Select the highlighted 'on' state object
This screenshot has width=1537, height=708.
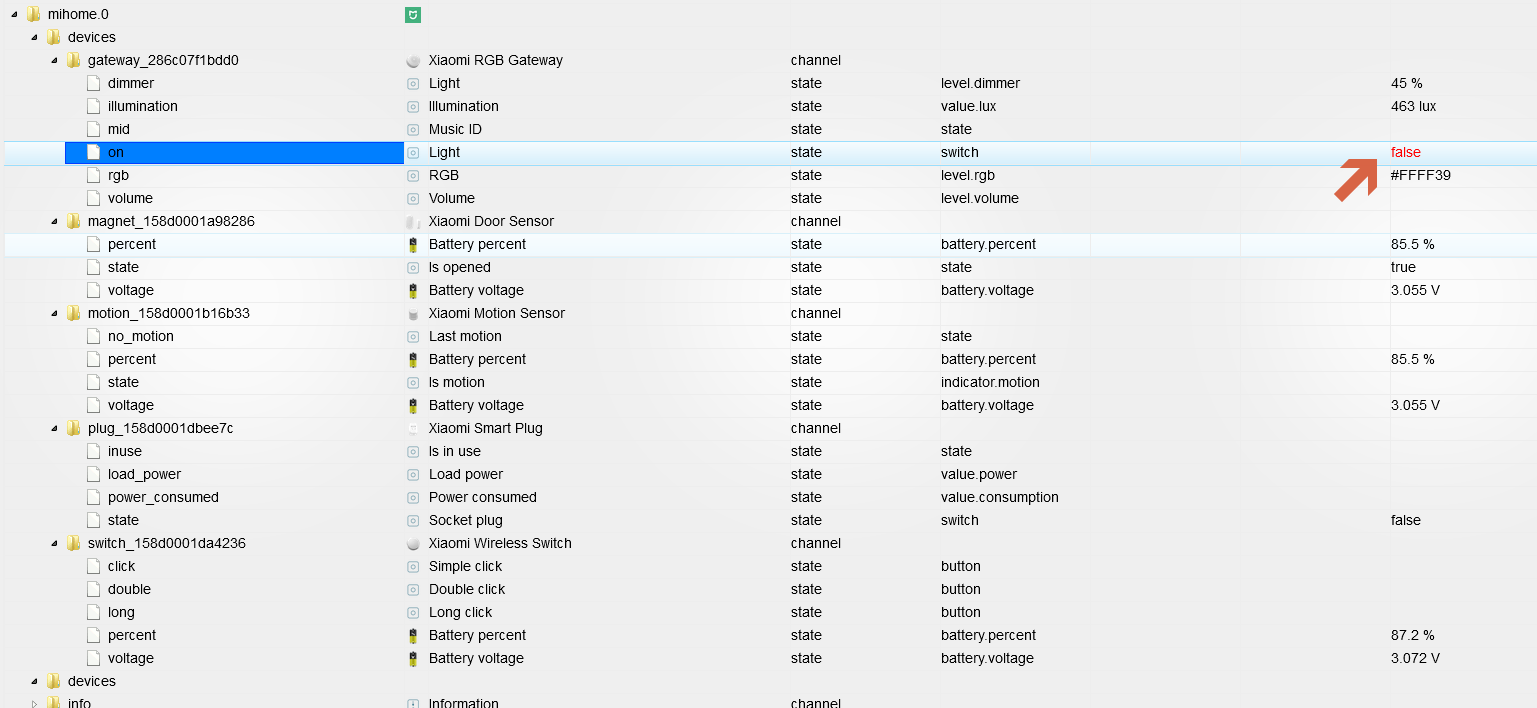click(x=234, y=152)
